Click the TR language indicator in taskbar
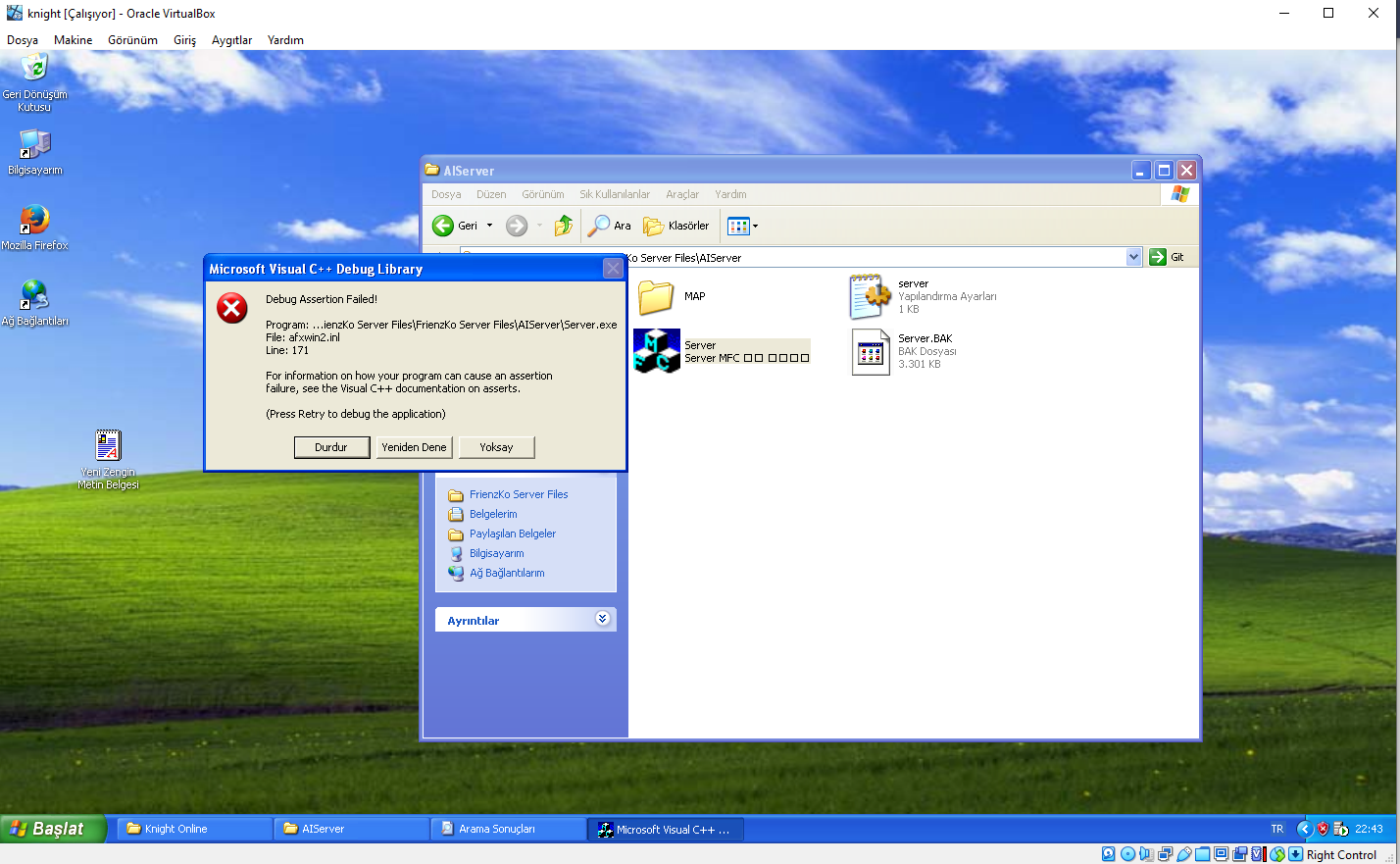 tap(1276, 829)
